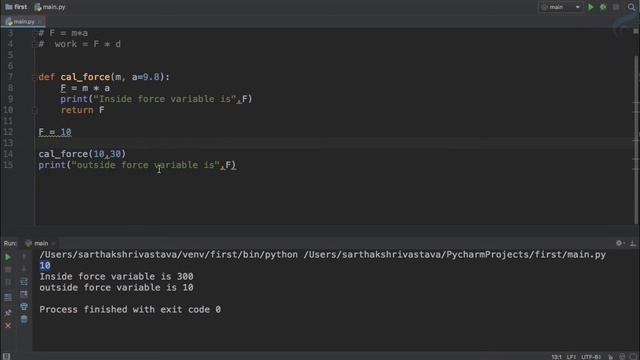Viewport: 640px width, 360px height.
Task: Click the main.py file path link in console
Action: pyautogui.click(x=455, y=255)
